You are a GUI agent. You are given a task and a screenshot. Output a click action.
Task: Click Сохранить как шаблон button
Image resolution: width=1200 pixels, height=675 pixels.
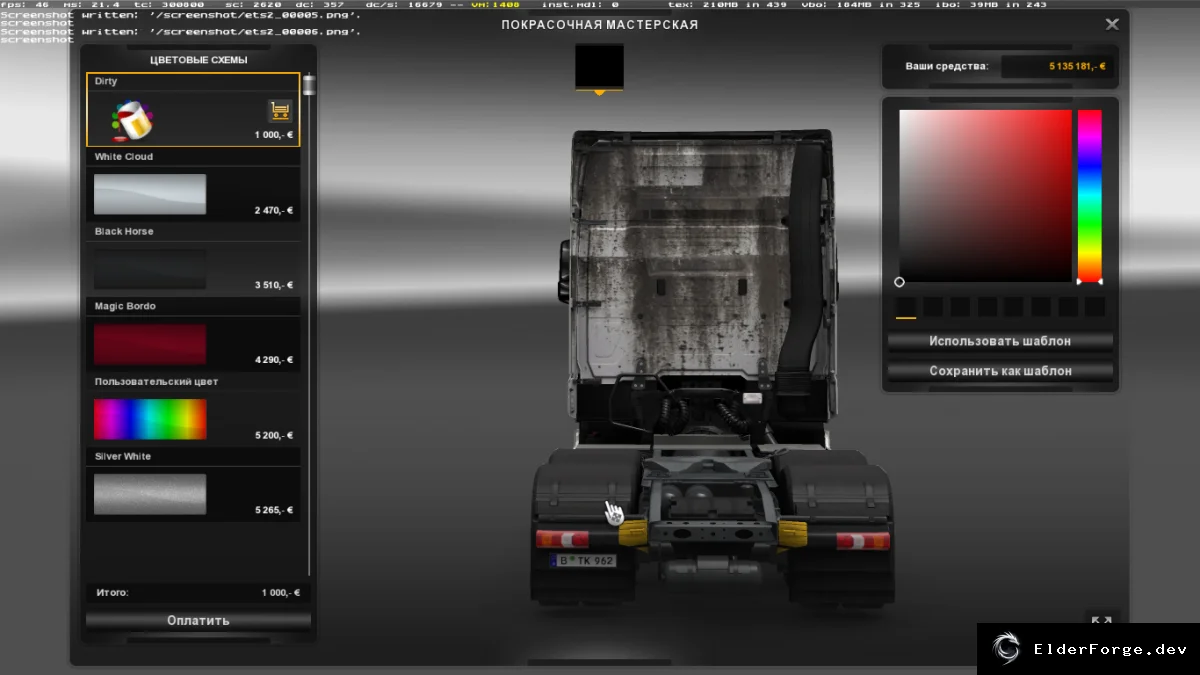coord(1000,371)
